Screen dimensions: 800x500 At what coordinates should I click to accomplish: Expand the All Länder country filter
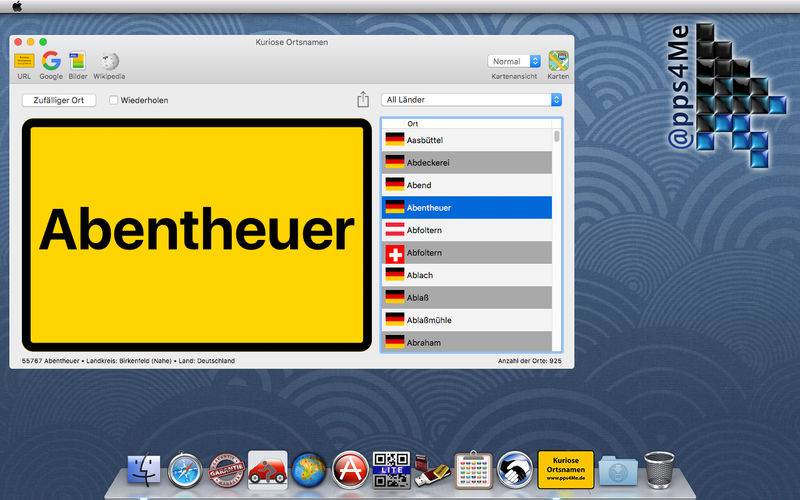471,100
